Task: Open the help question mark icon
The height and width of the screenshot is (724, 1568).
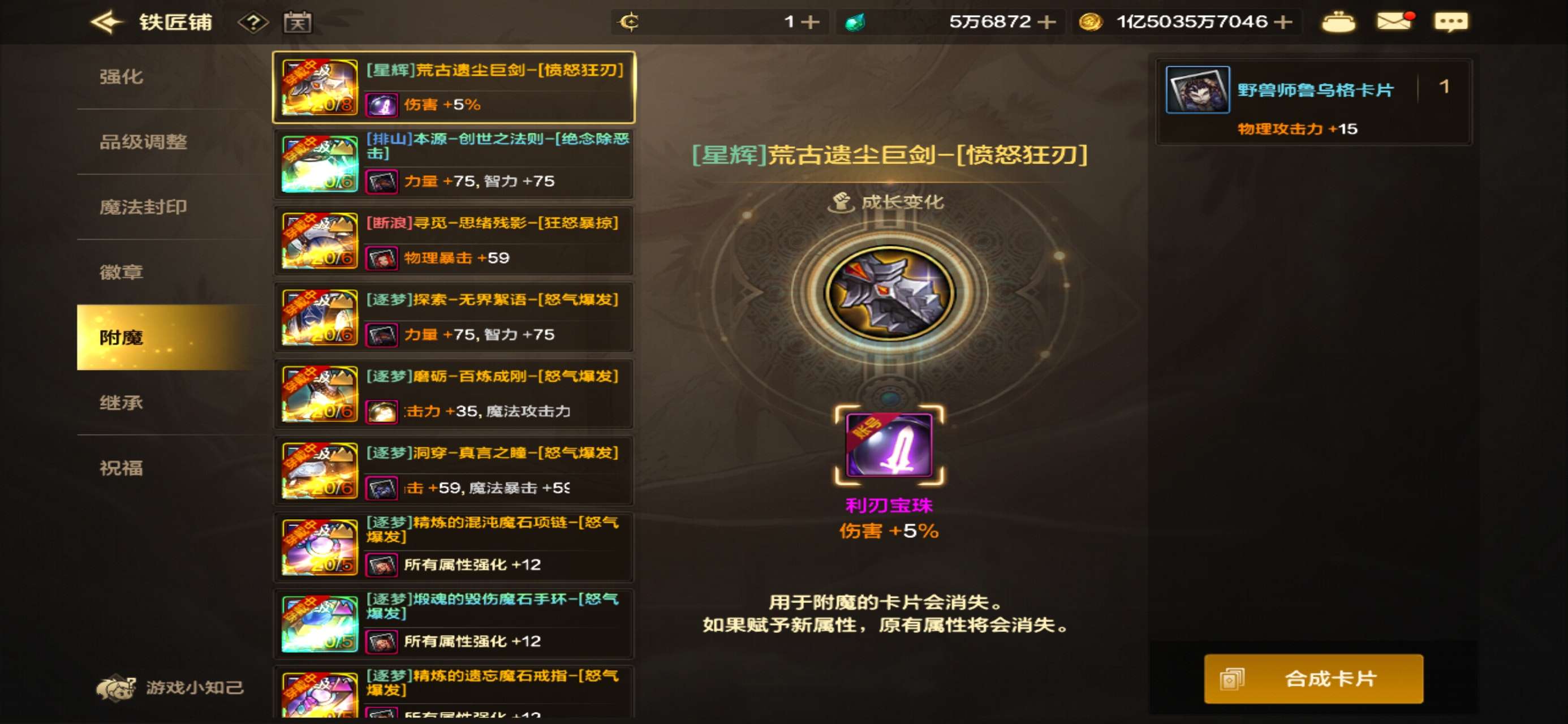Action: tap(253, 23)
